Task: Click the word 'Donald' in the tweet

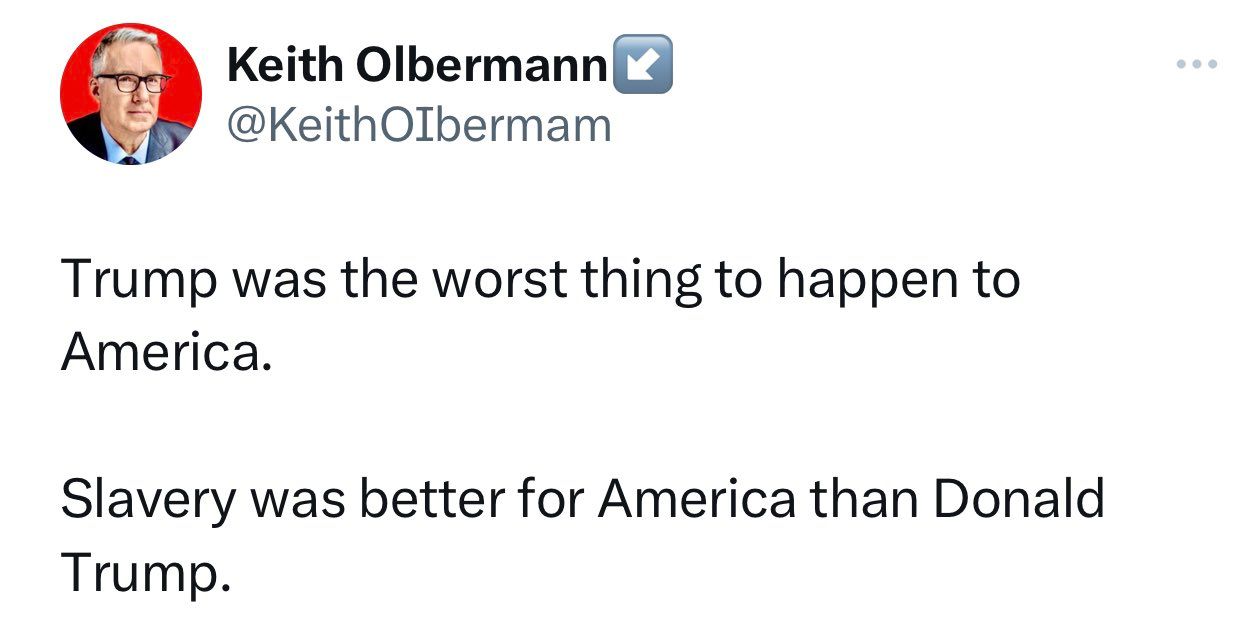Action: click(1019, 500)
